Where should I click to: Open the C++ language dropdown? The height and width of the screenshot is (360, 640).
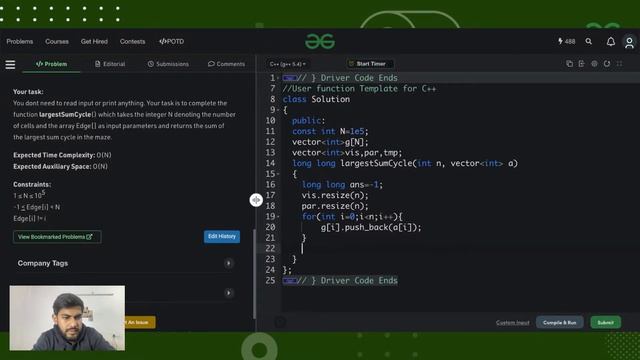288,64
